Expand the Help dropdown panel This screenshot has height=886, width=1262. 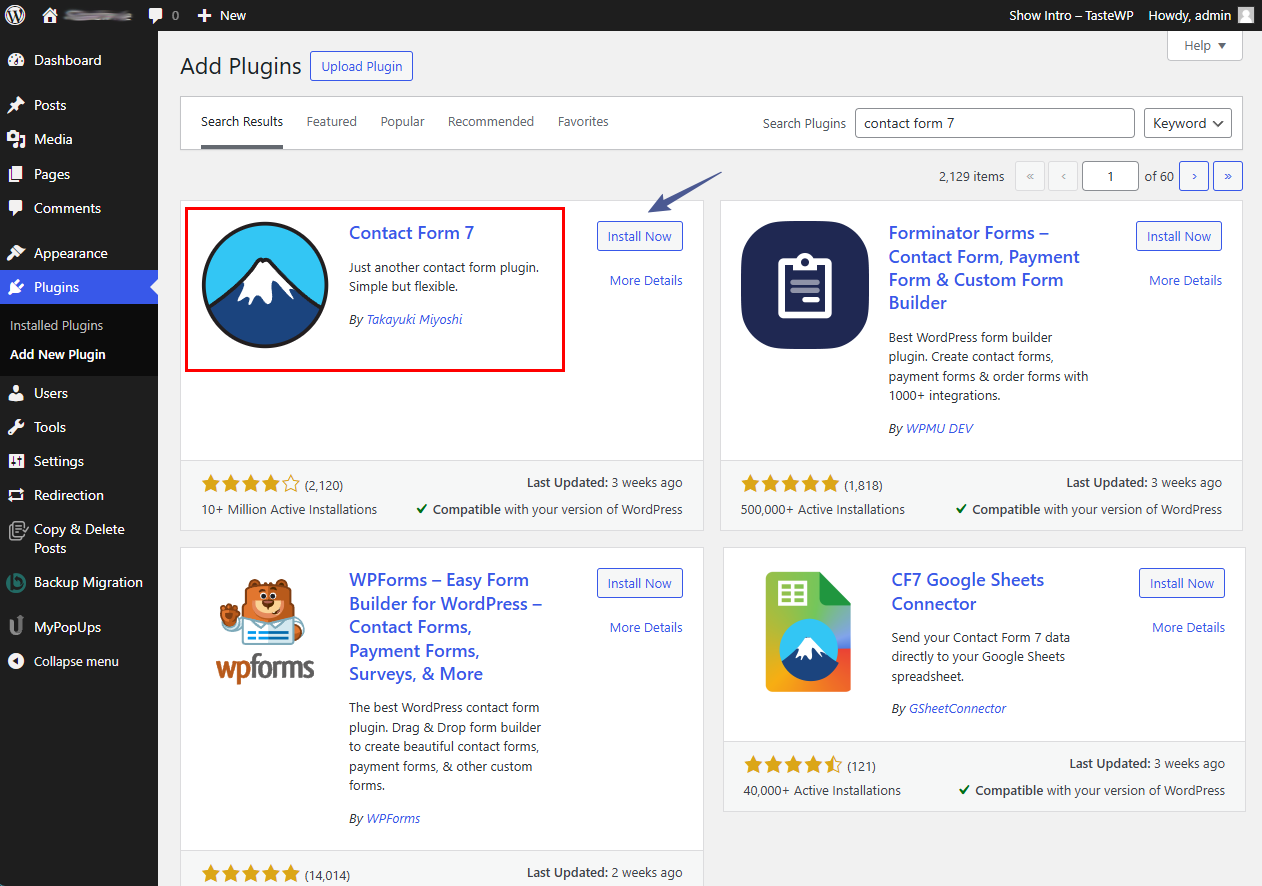point(1204,46)
